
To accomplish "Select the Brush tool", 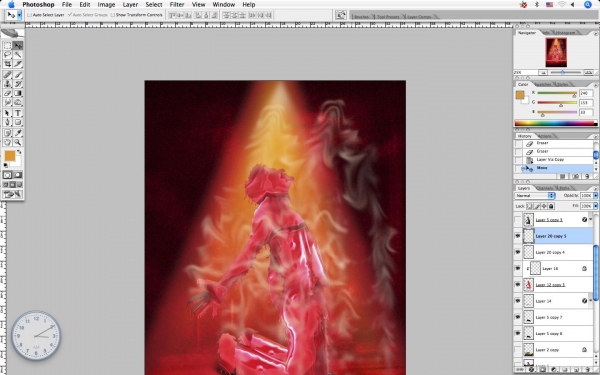I will pos(18,75).
